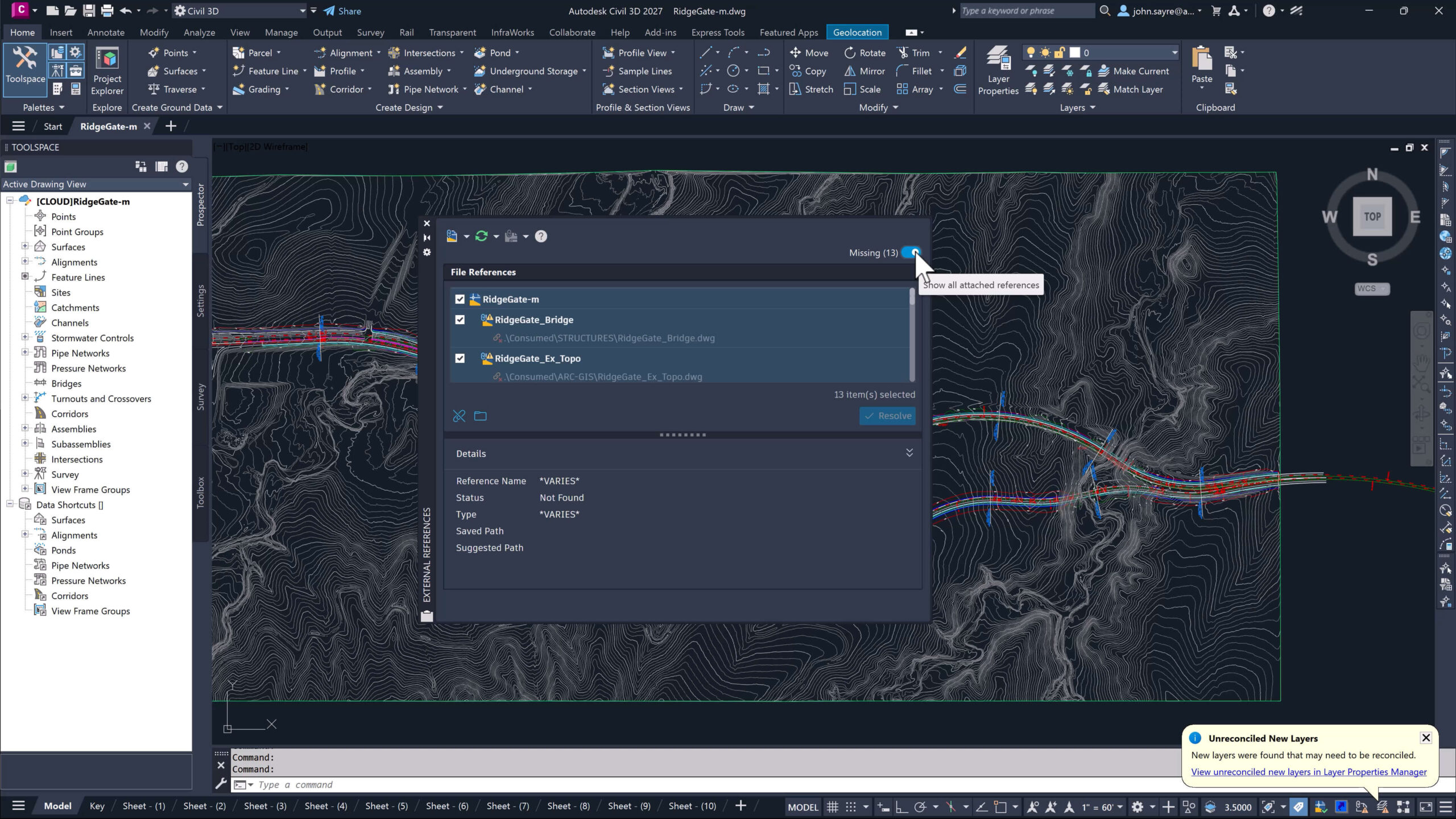The height and width of the screenshot is (819, 1456).
Task: Expand the Pipe Networks node in Prospector
Action: pos(25,353)
